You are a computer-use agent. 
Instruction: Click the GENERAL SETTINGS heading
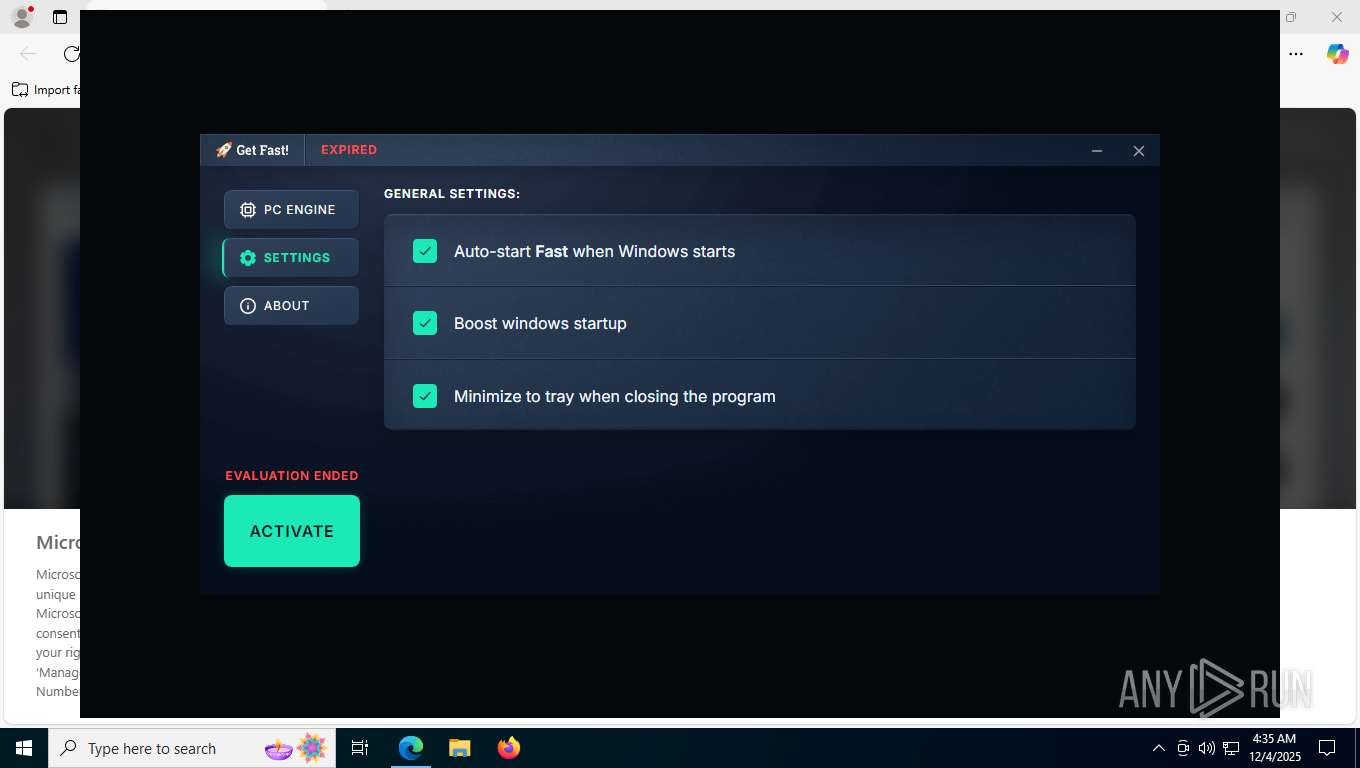452,194
